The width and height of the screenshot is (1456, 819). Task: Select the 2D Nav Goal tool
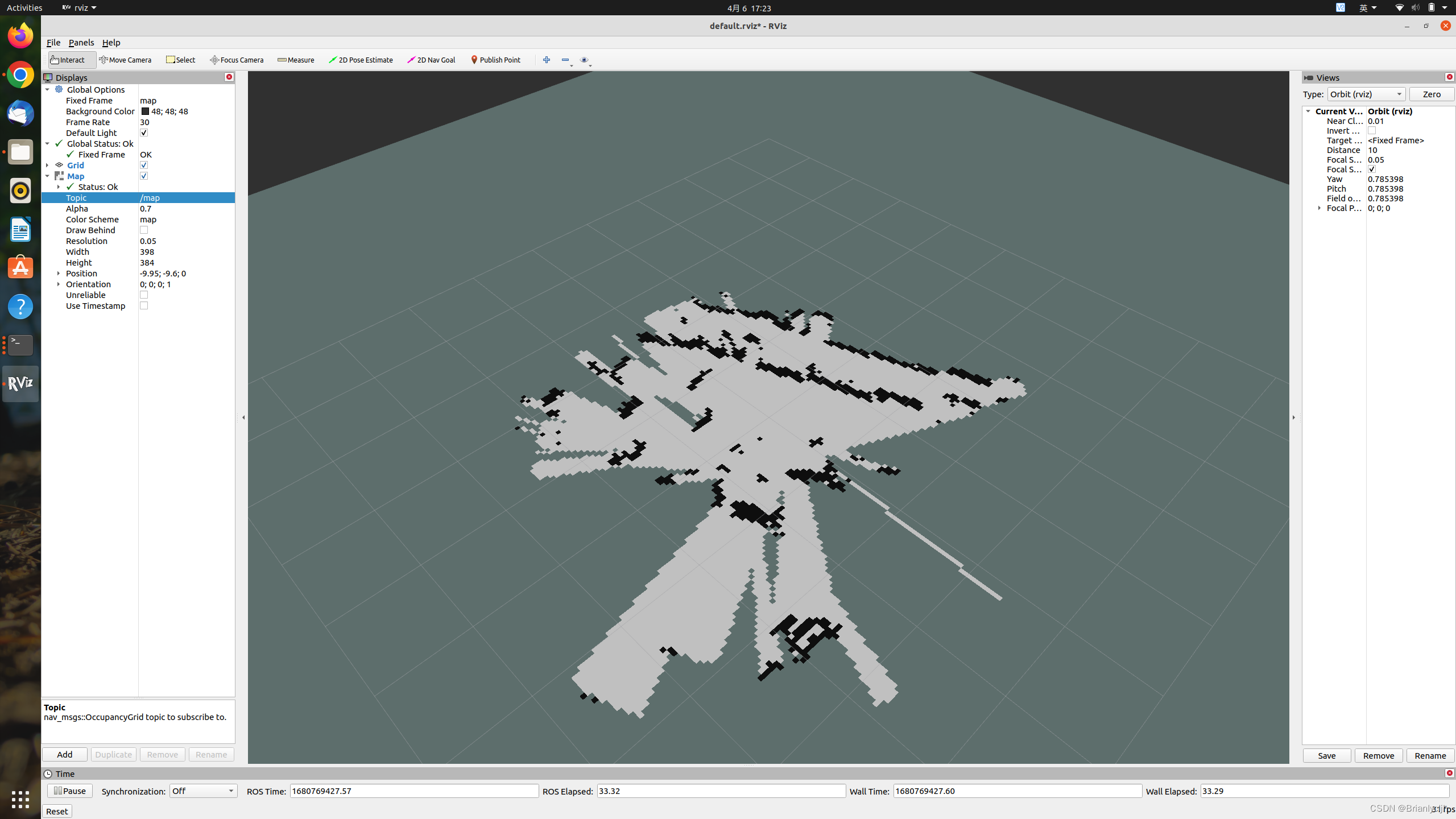431,60
